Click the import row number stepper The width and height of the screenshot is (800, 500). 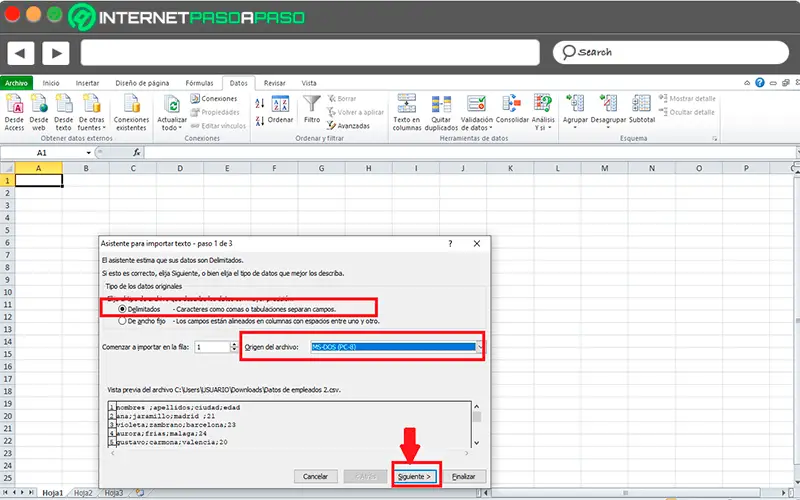click(234, 347)
